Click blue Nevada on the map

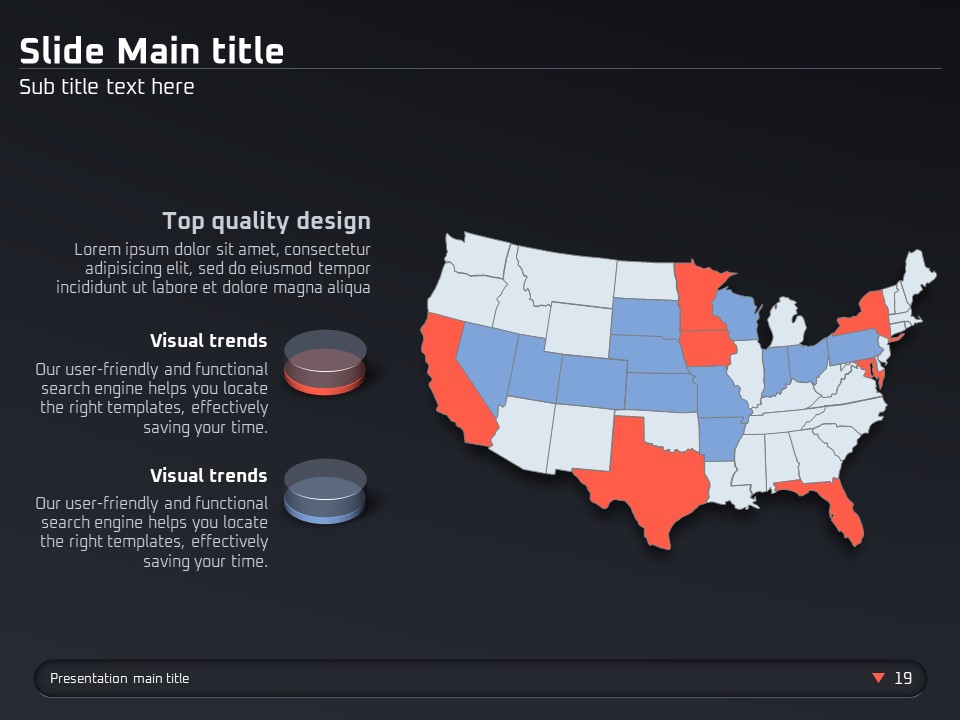tap(484, 360)
